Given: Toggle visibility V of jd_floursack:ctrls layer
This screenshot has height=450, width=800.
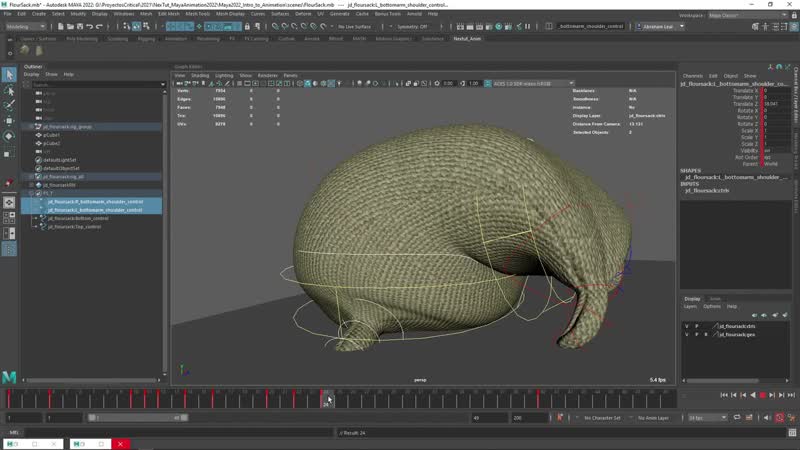Looking at the screenshot, I should pyautogui.click(x=687, y=326).
